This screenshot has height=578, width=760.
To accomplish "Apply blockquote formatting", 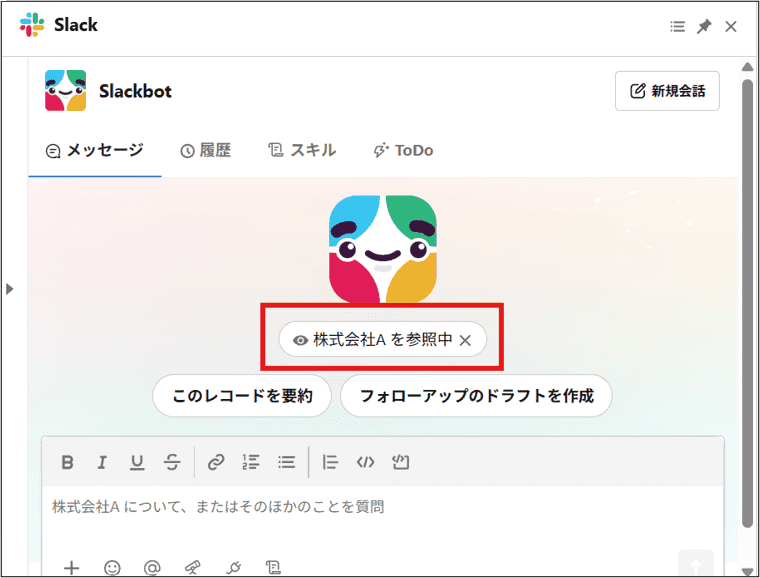I will 330,462.
